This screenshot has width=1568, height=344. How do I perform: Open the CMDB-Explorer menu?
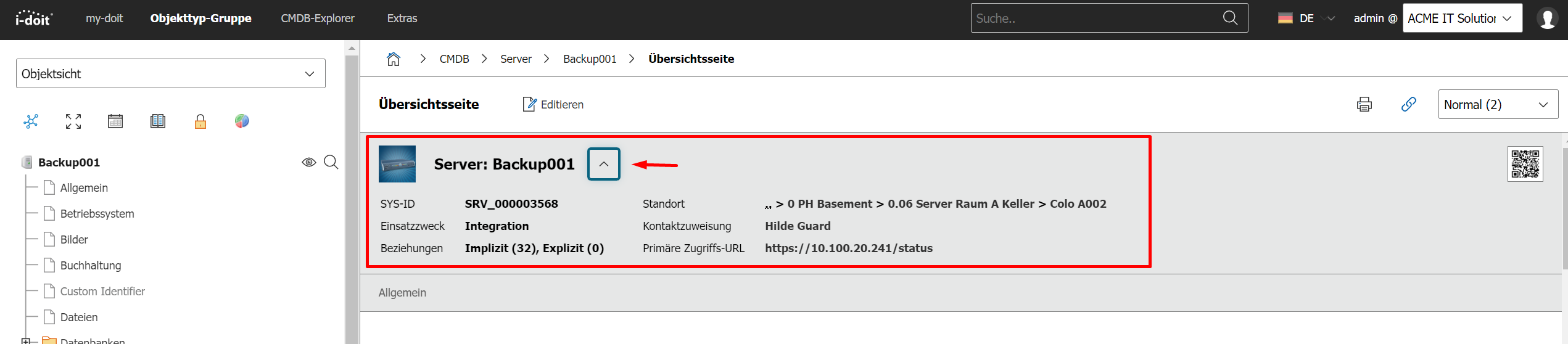coord(318,18)
